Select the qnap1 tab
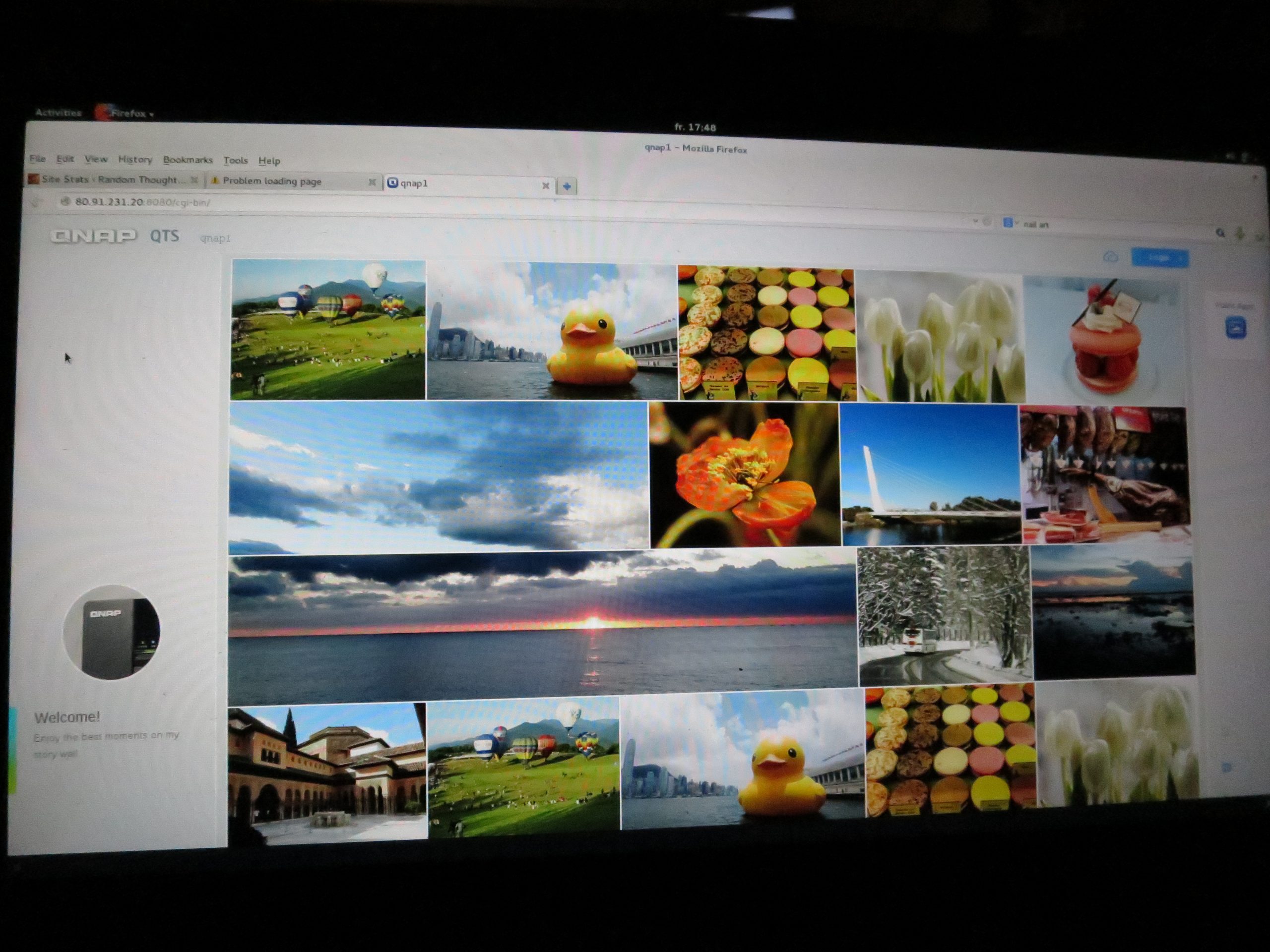Image resolution: width=1270 pixels, height=952 pixels. [x=470, y=184]
